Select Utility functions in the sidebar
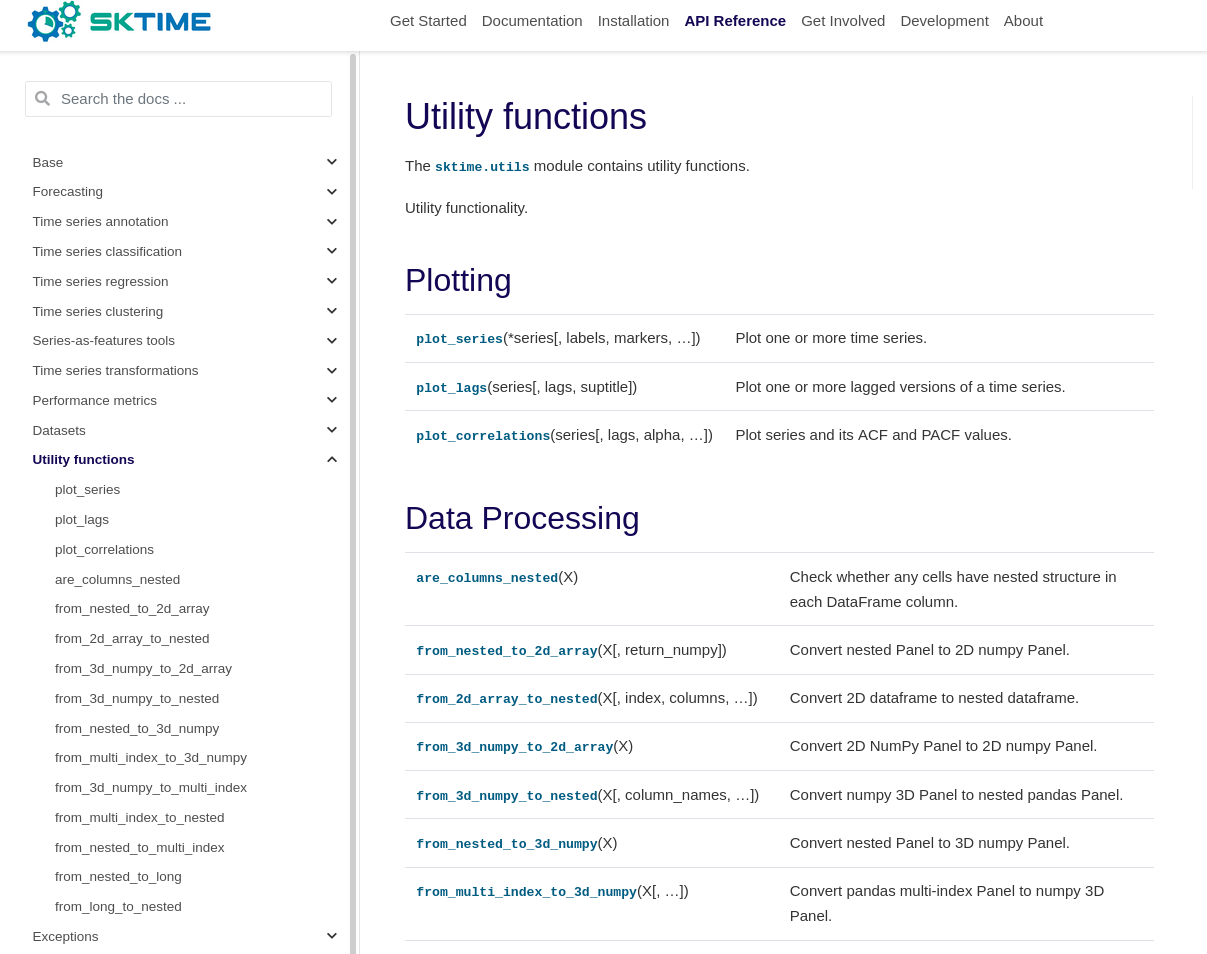The height and width of the screenshot is (954, 1207). (83, 459)
